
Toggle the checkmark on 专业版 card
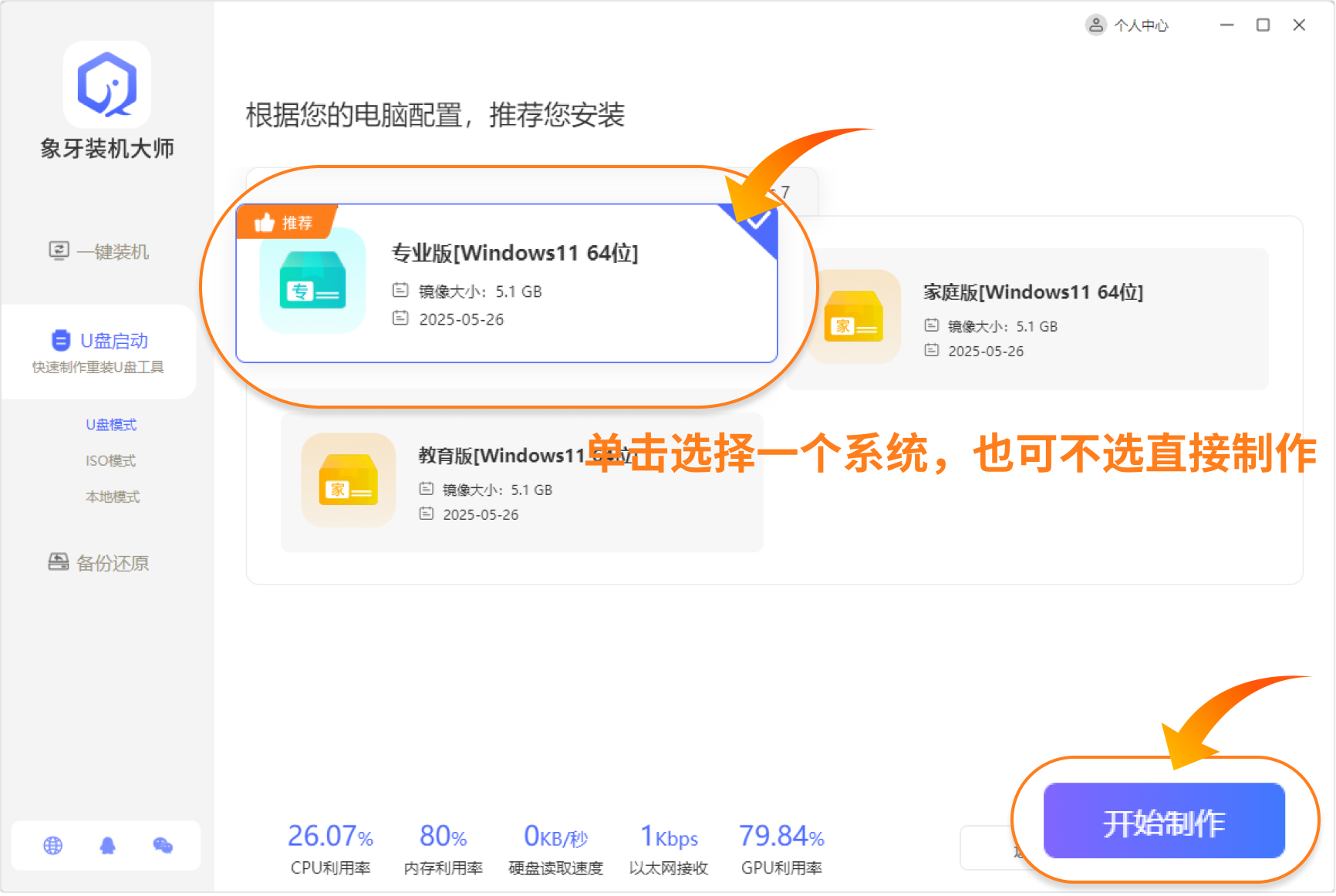coord(758,221)
